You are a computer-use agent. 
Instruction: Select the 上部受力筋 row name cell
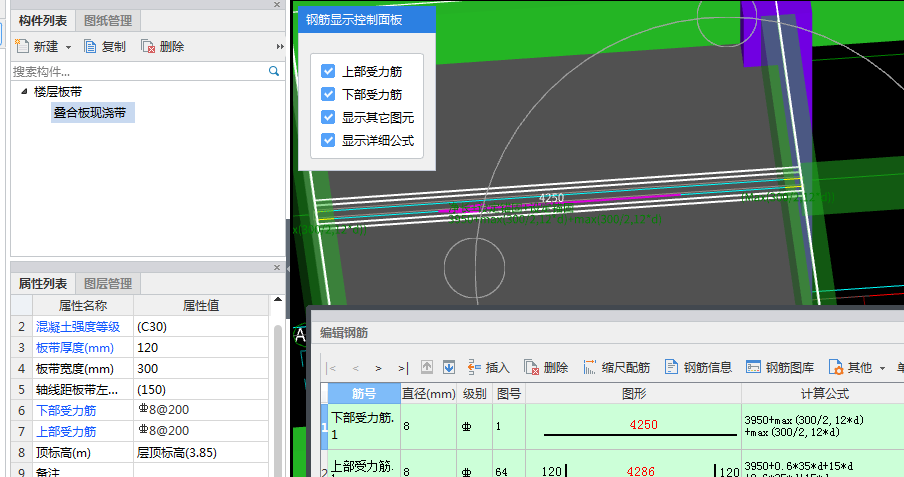(x=364, y=464)
